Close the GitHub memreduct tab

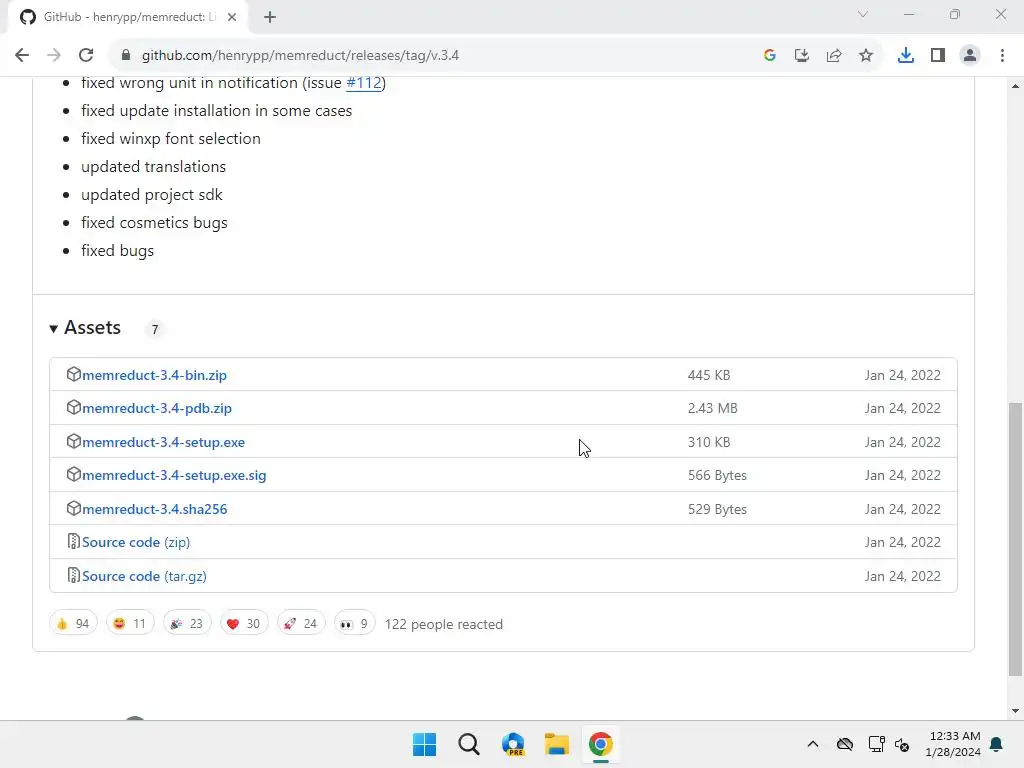[x=232, y=17]
